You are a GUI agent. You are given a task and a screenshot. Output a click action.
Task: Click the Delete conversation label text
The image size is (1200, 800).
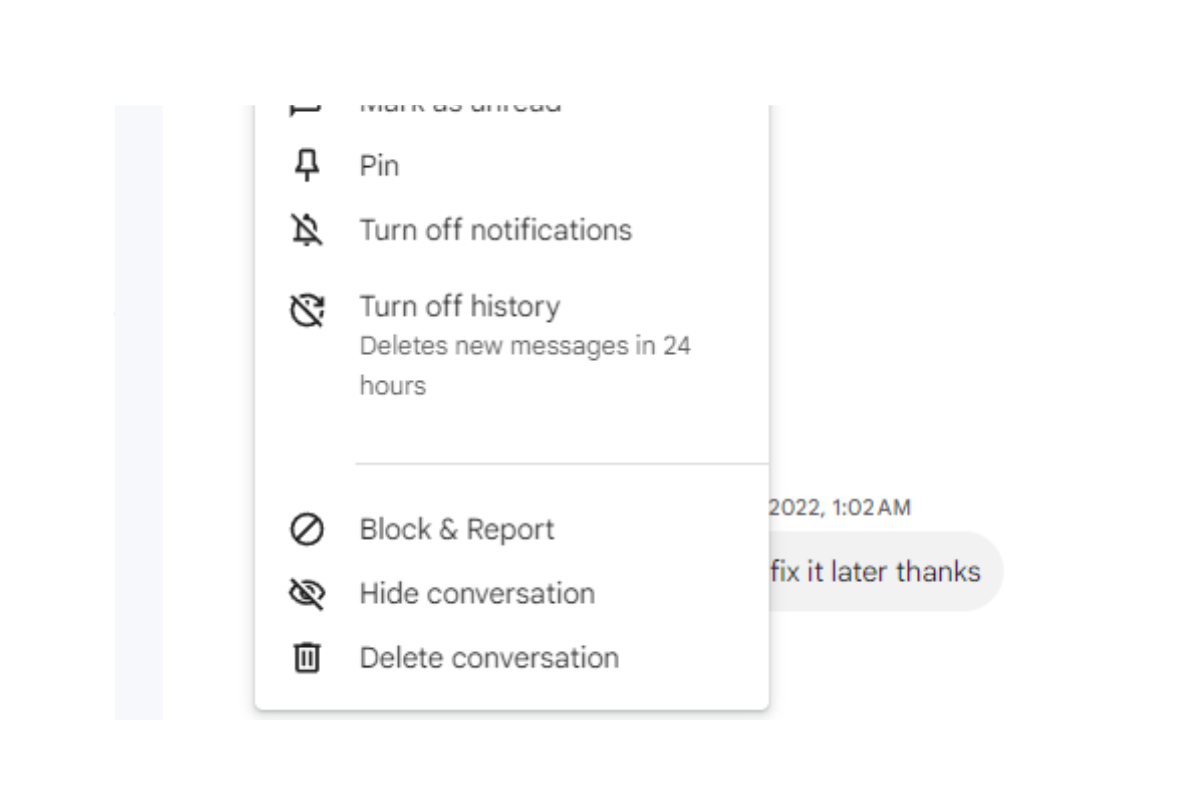(x=489, y=657)
